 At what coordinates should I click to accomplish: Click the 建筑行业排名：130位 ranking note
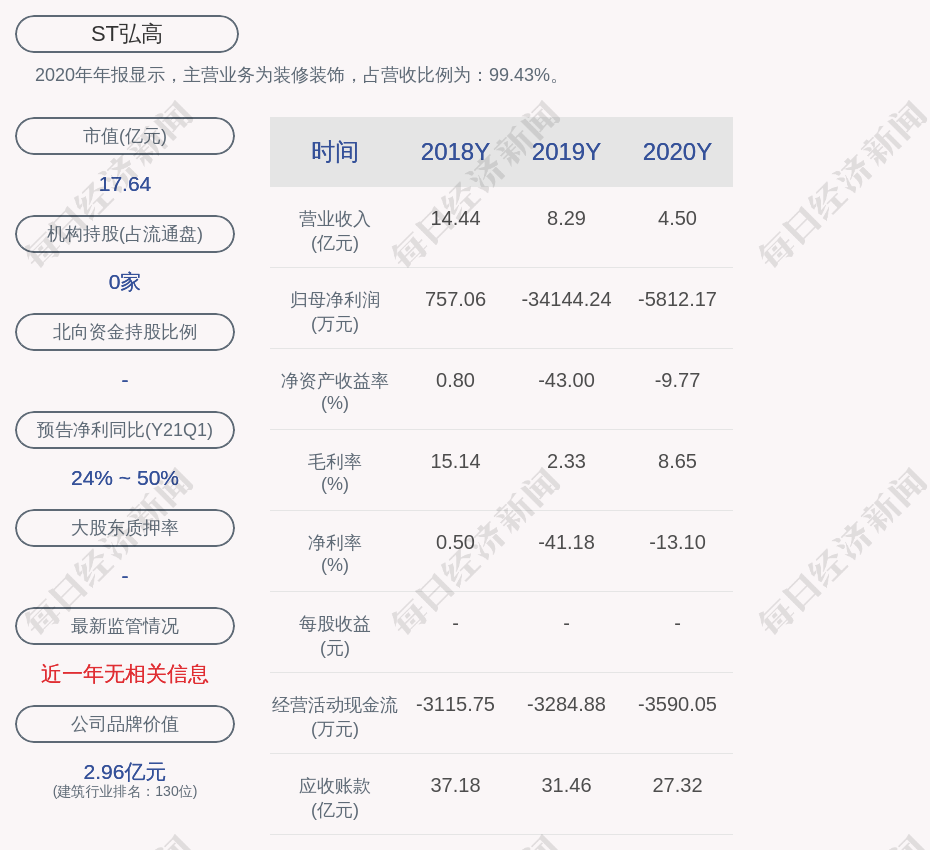pyautogui.click(x=125, y=792)
